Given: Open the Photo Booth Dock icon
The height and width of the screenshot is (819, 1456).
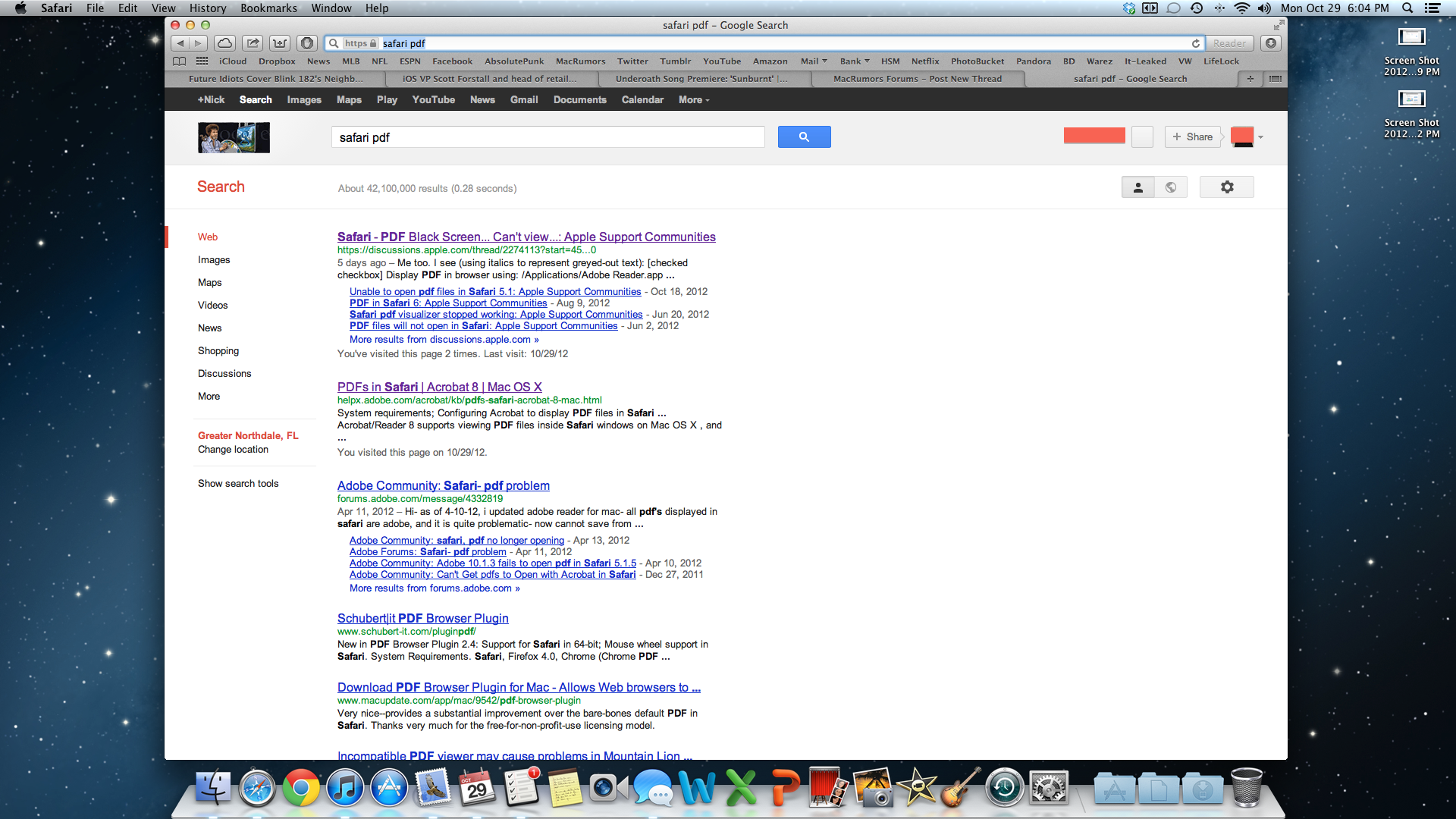Looking at the screenshot, I should click(x=829, y=789).
